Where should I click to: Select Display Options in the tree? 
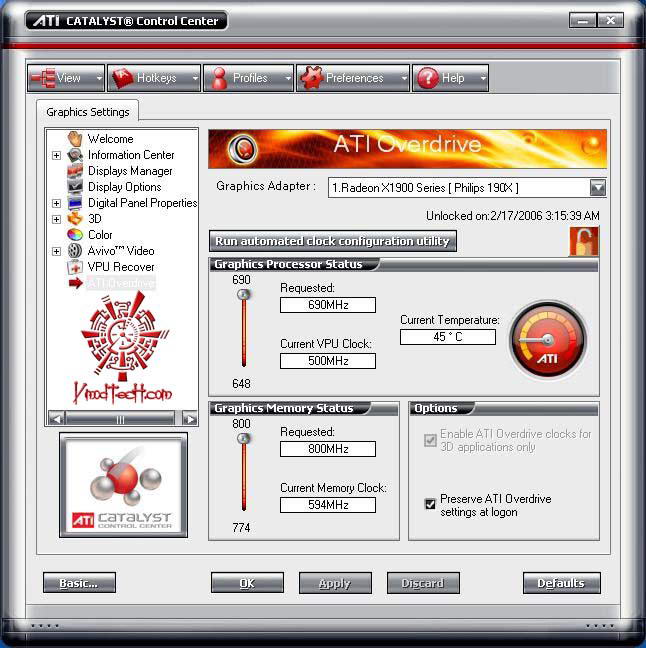coord(124,187)
